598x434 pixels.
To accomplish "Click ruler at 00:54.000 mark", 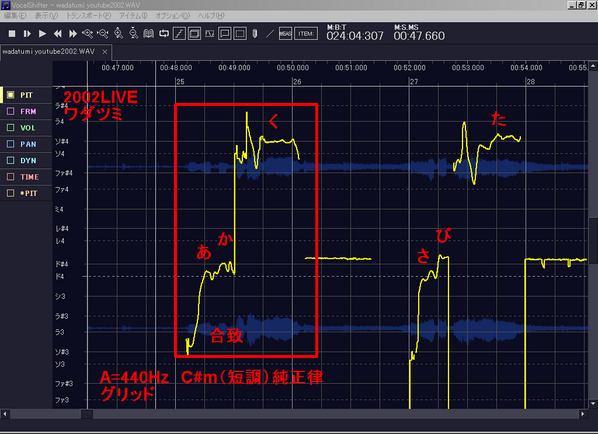I will coord(526,68).
